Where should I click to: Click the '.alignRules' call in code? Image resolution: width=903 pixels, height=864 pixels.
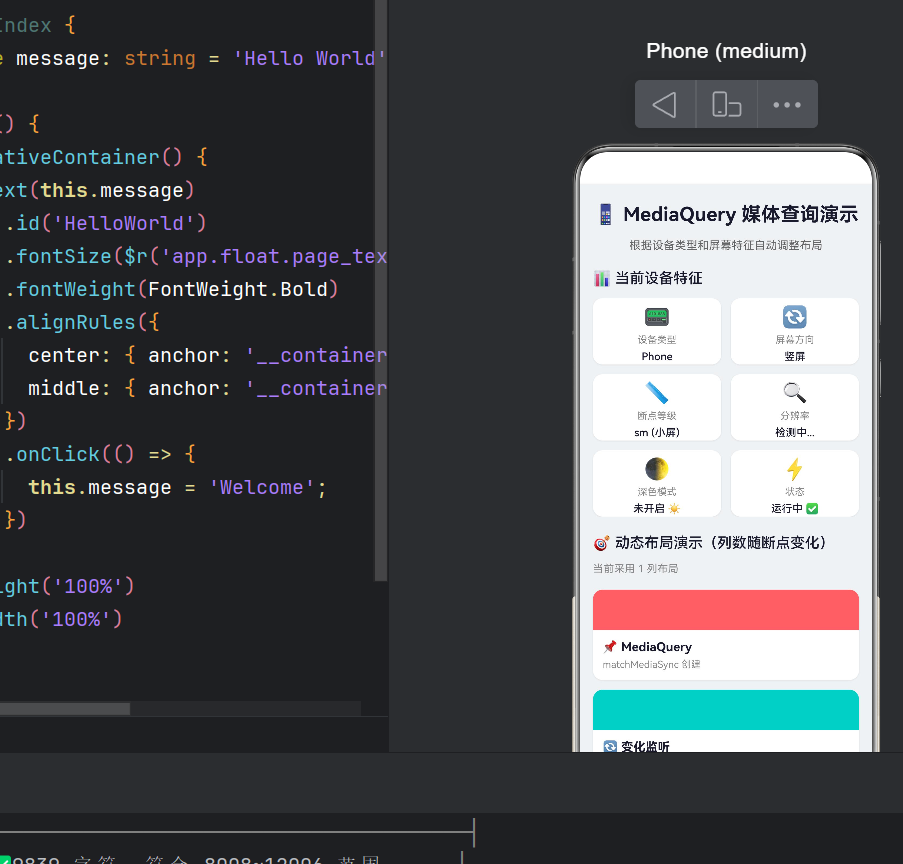70,323
